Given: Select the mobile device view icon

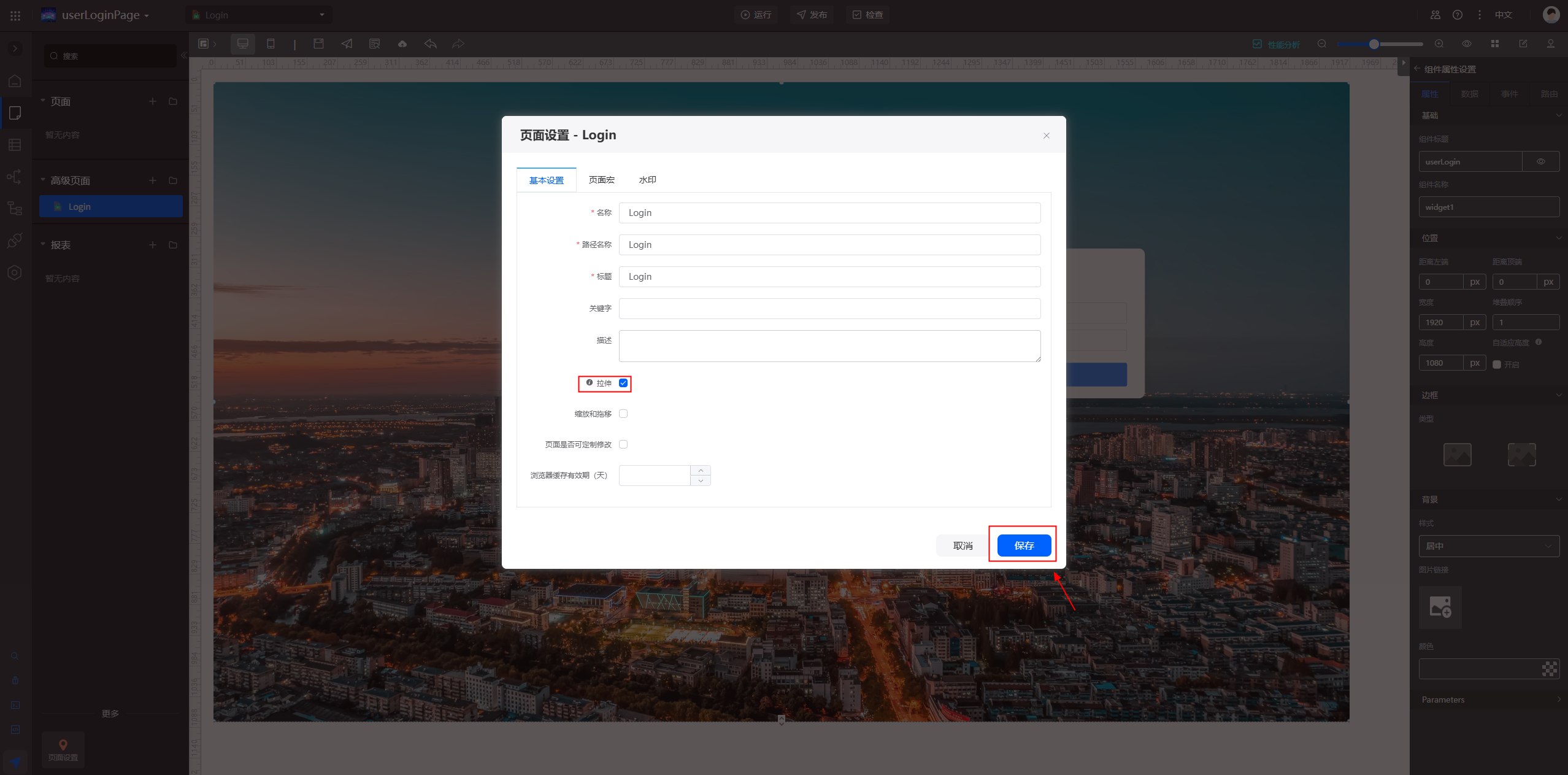Looking at the screenshot, I should 271,44.
